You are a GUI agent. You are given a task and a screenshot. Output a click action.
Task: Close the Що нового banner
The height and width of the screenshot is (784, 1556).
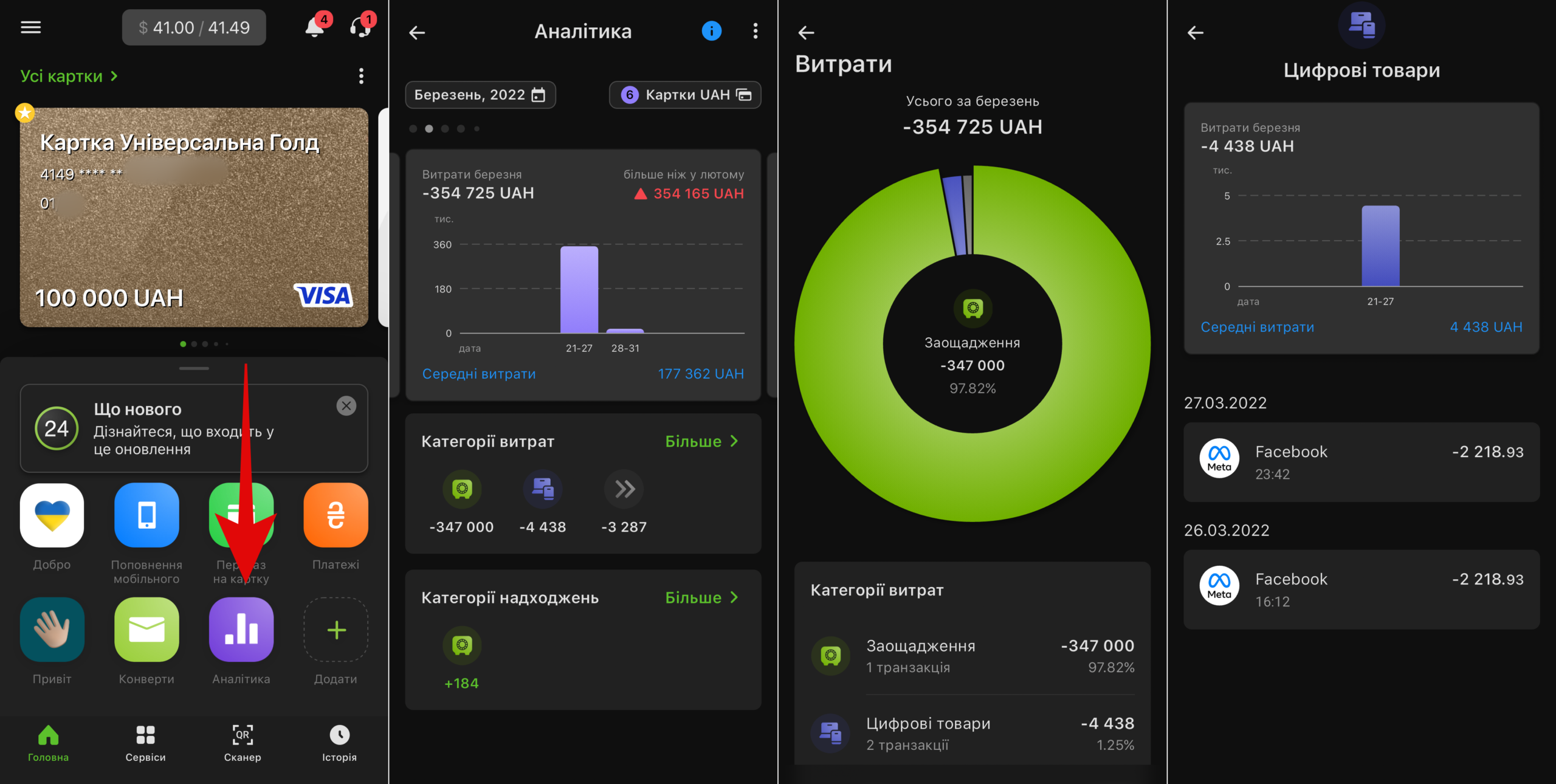(x=346, y=406)
